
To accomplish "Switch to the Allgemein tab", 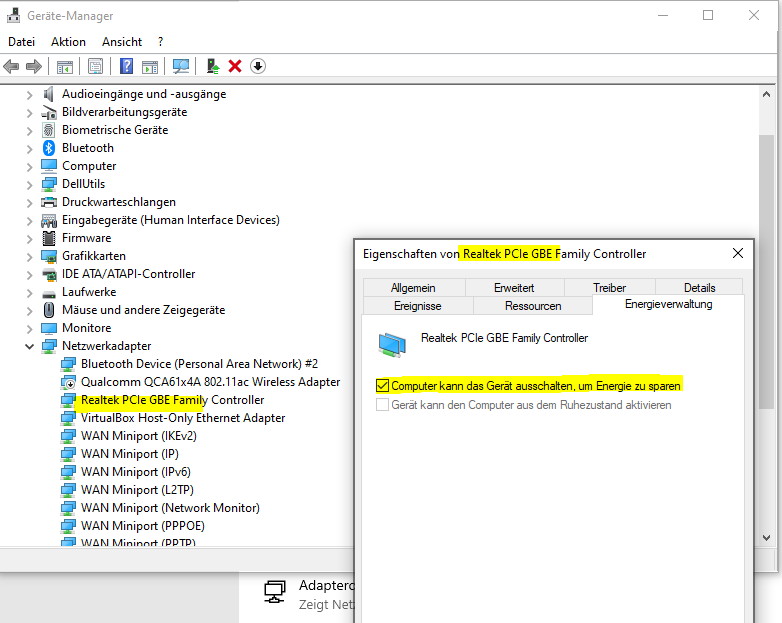I will pyautogui.click(x=413, y=288).
